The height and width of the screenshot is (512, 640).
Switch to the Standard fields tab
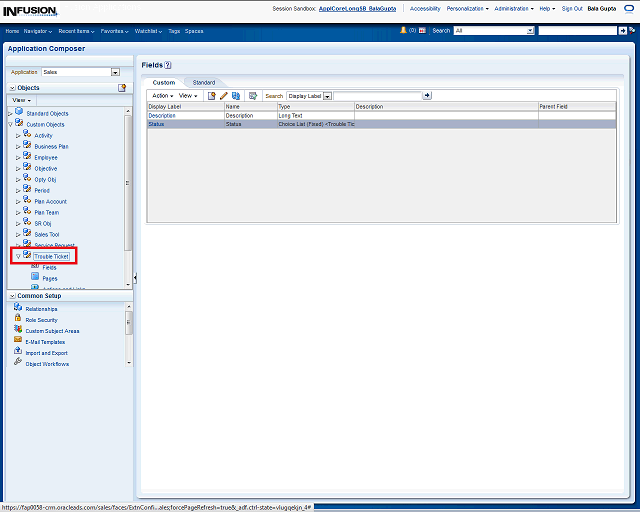[x=204, y=82]
